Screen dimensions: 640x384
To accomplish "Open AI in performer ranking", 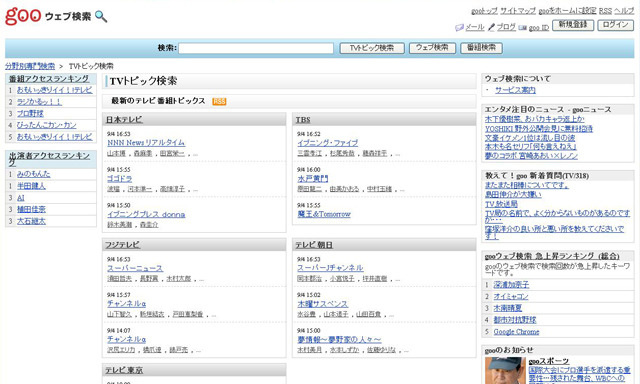I will (x=21, y=198).
